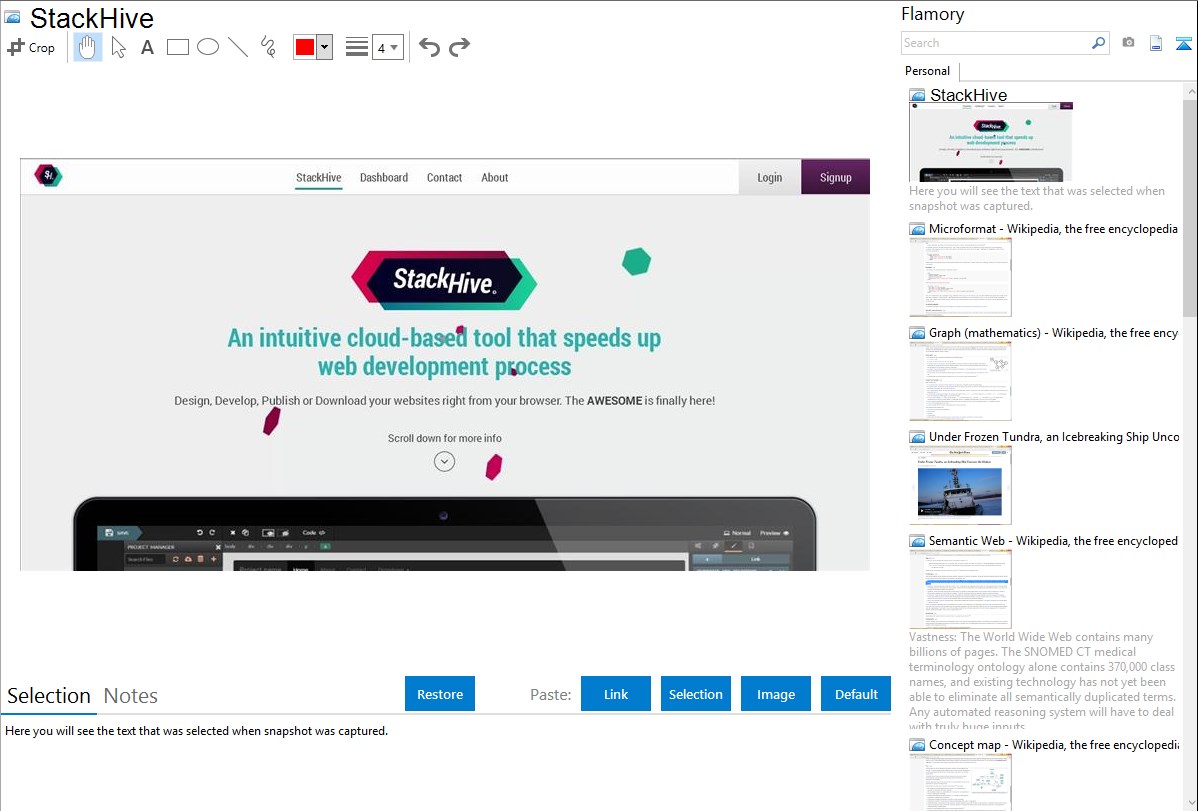The image size is (1198, 811).
Task: Open the line width 4 dropdown
Action: tap(387, 47)
